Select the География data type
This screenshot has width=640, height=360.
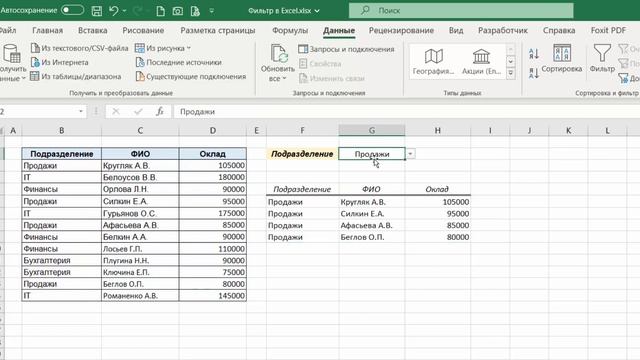coord(433,61)
